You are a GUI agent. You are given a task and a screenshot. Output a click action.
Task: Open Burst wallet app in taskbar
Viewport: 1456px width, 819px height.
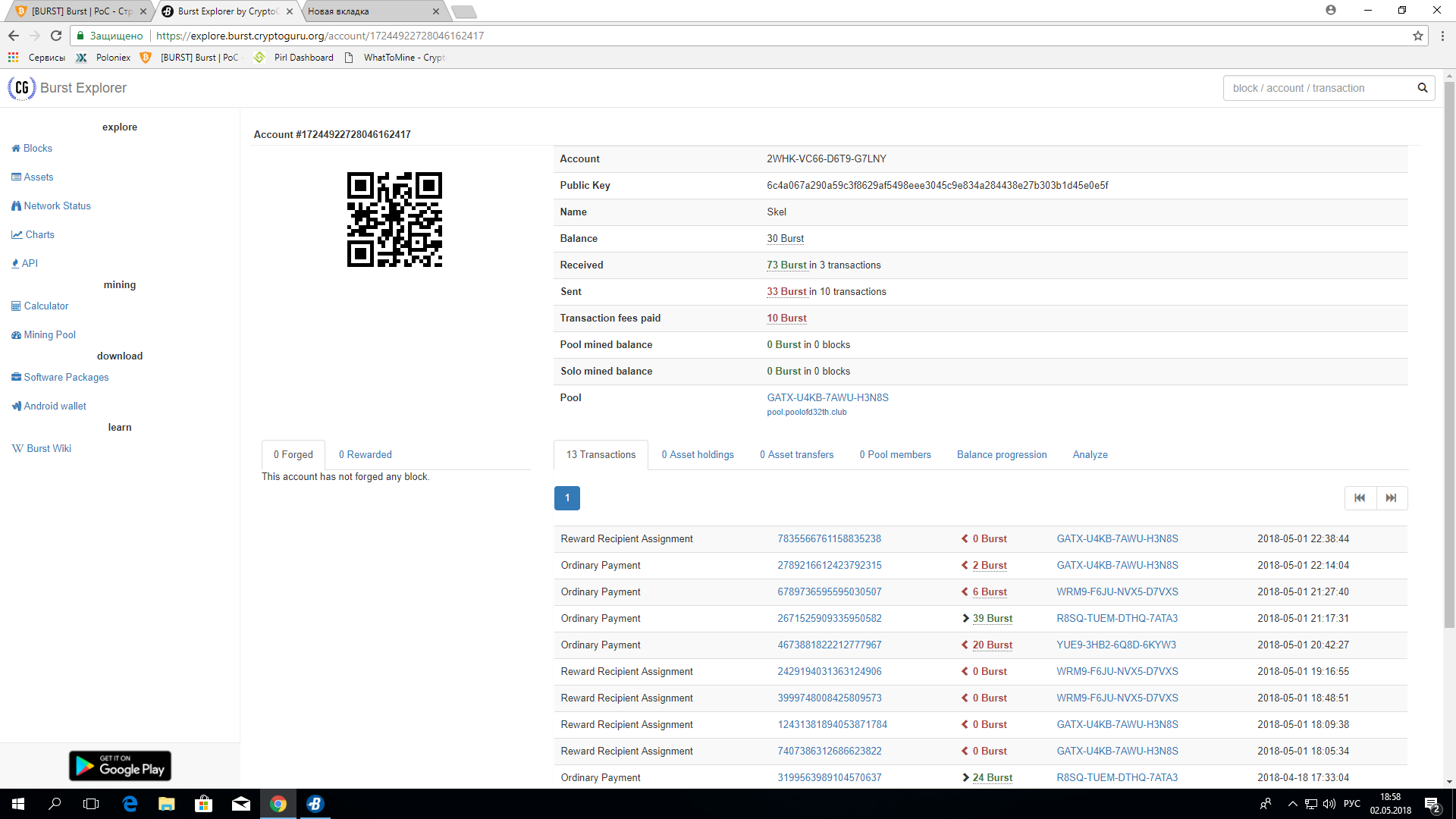315,804
